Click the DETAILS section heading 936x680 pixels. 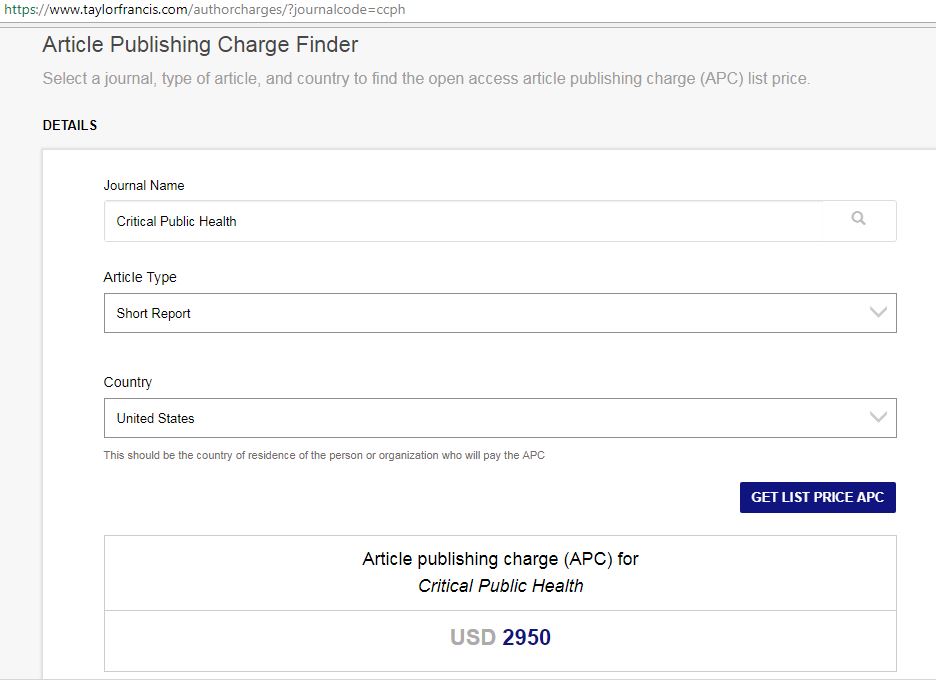point(70,126)
